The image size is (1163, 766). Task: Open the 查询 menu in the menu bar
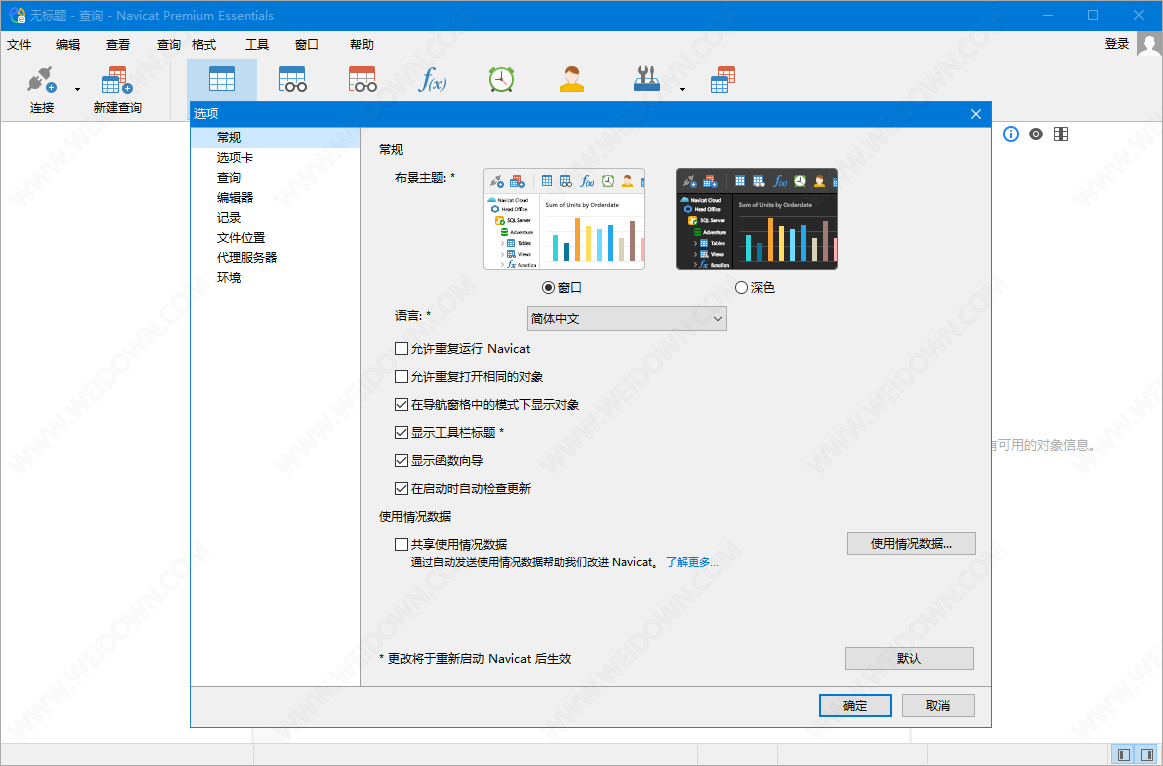[168, 44]
